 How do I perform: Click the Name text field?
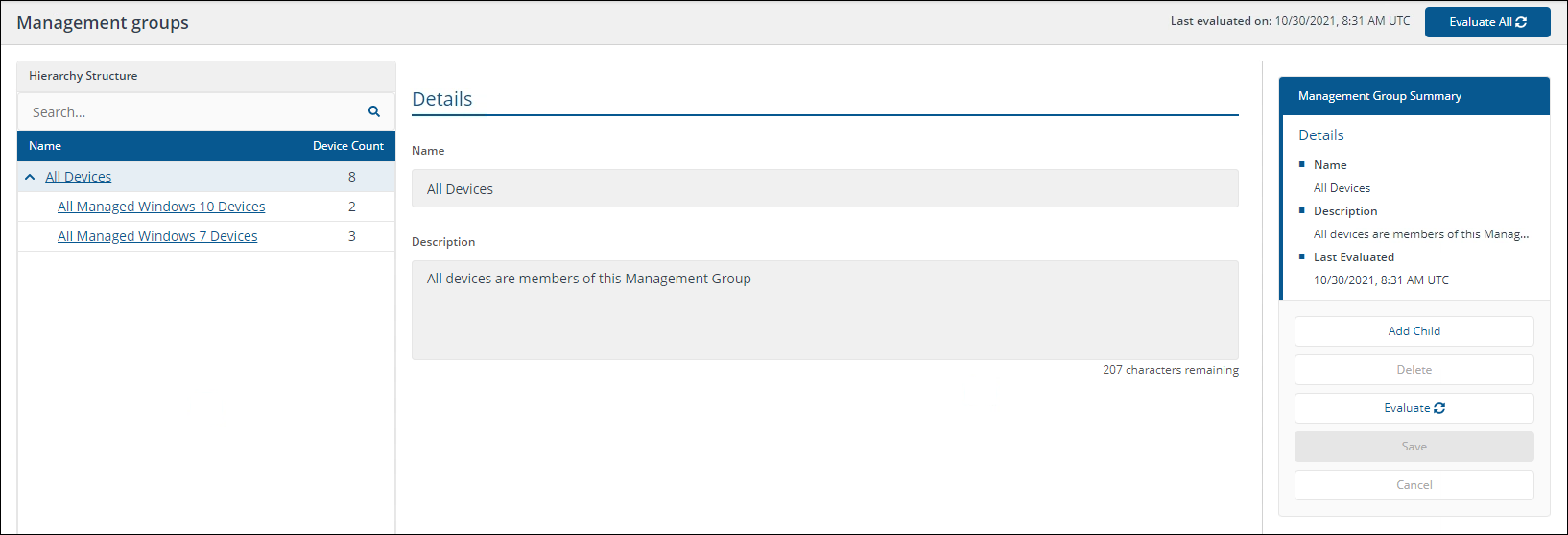[x=824, y=189]
